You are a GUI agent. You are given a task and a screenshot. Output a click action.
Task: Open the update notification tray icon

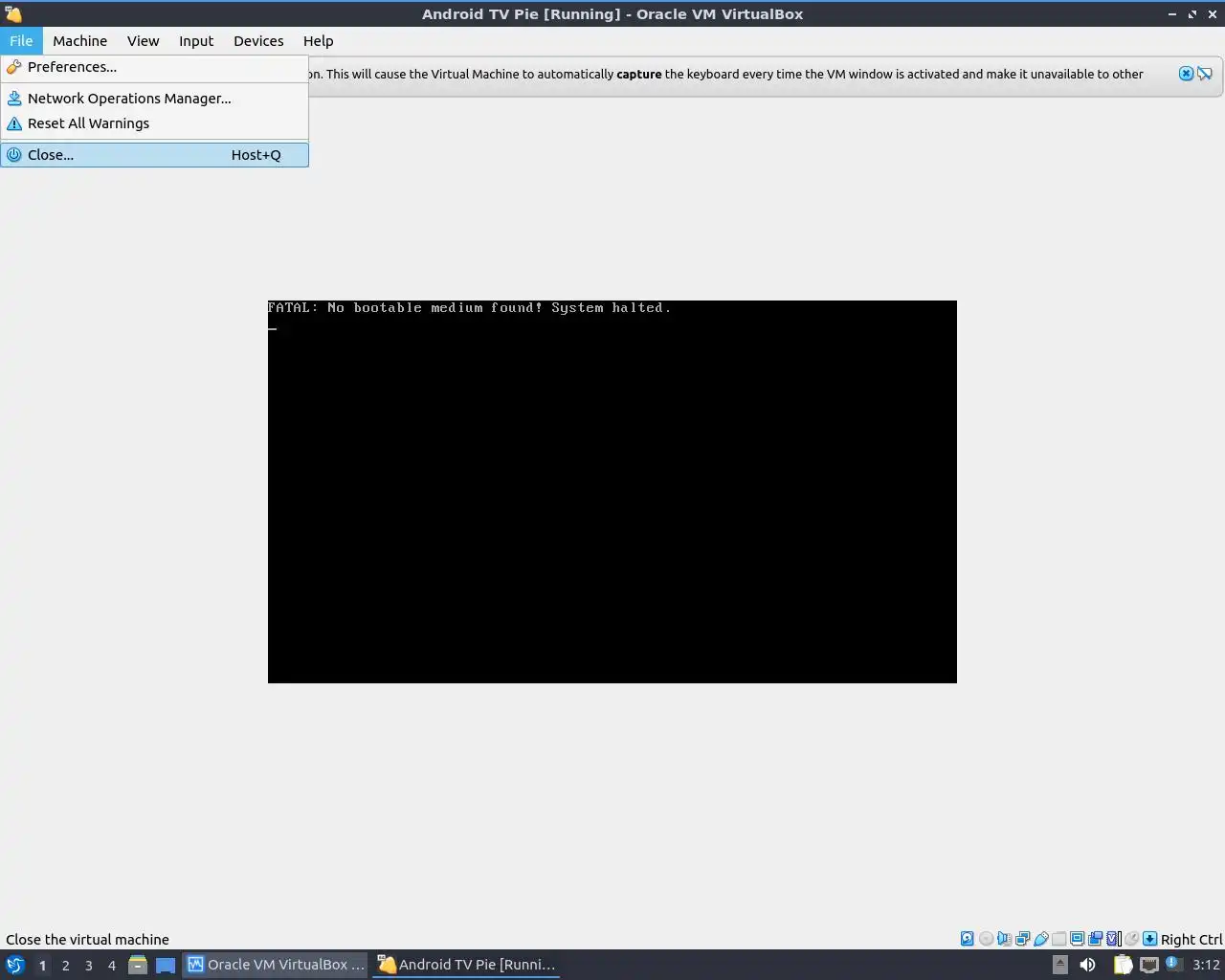(x=1174, y=964)
